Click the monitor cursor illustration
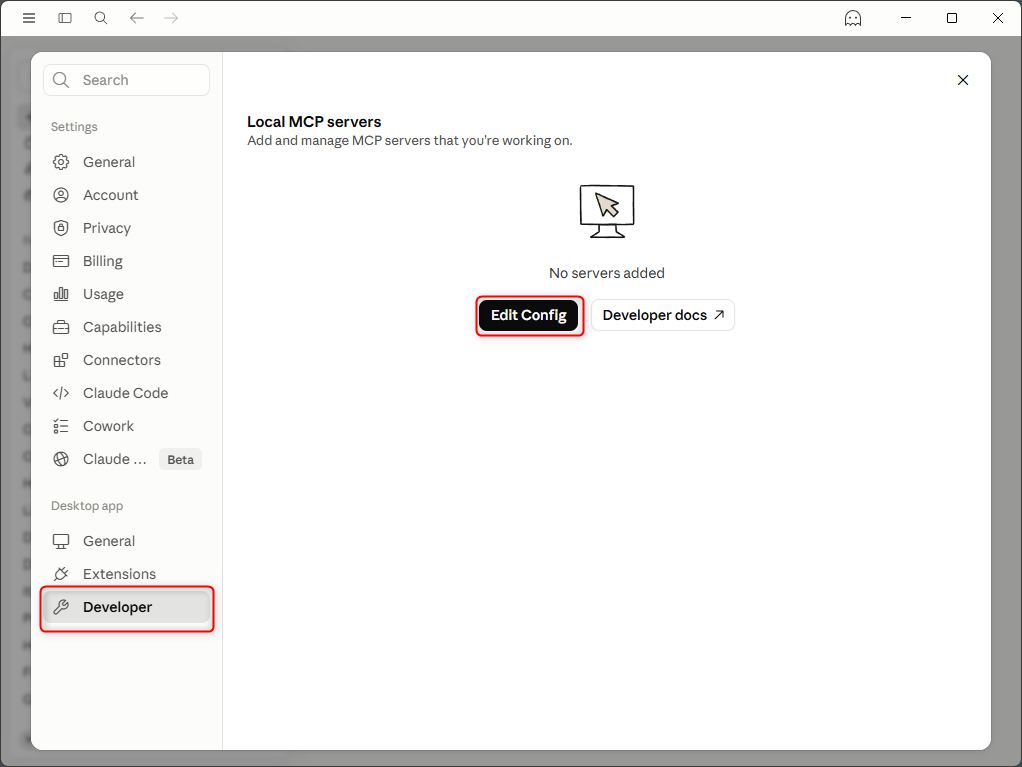The height and width of the screenshot is (767, 1022). point(607,211)
